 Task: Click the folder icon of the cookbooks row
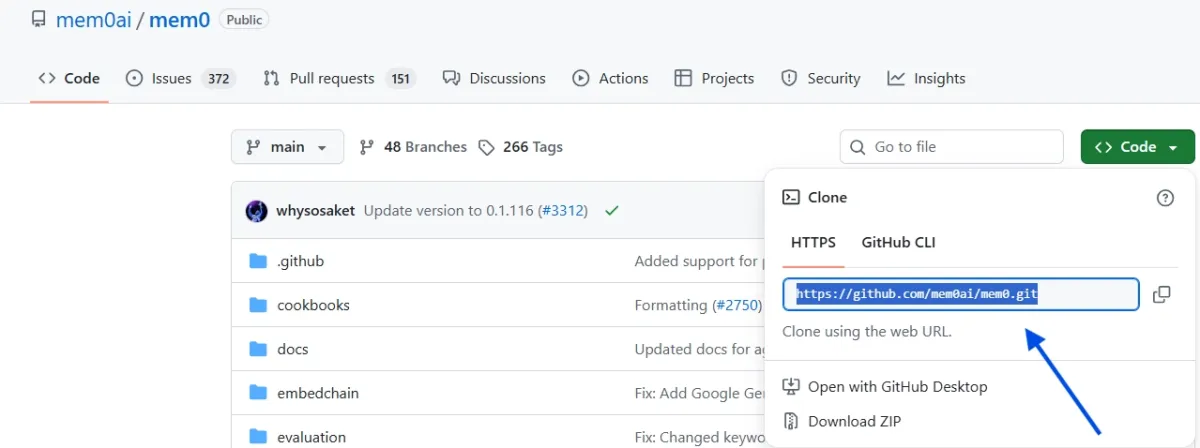pyautogui.click(x=258, y=305)
